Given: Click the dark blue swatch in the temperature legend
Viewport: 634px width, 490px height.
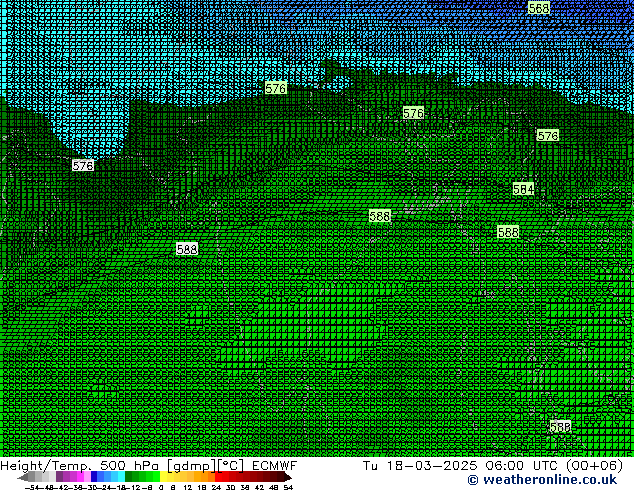Looking at the screenshot, I should pos(94,476).
